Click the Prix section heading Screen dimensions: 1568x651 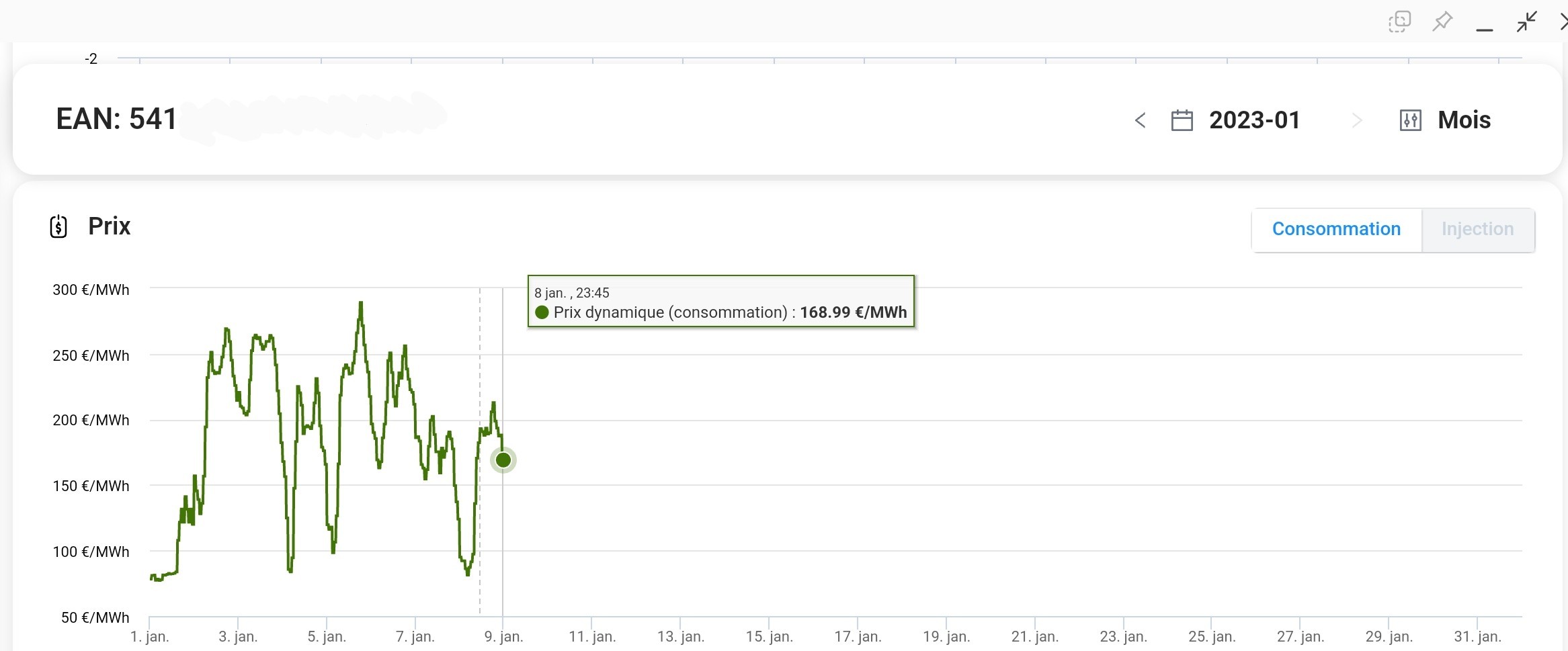(109, 226)
